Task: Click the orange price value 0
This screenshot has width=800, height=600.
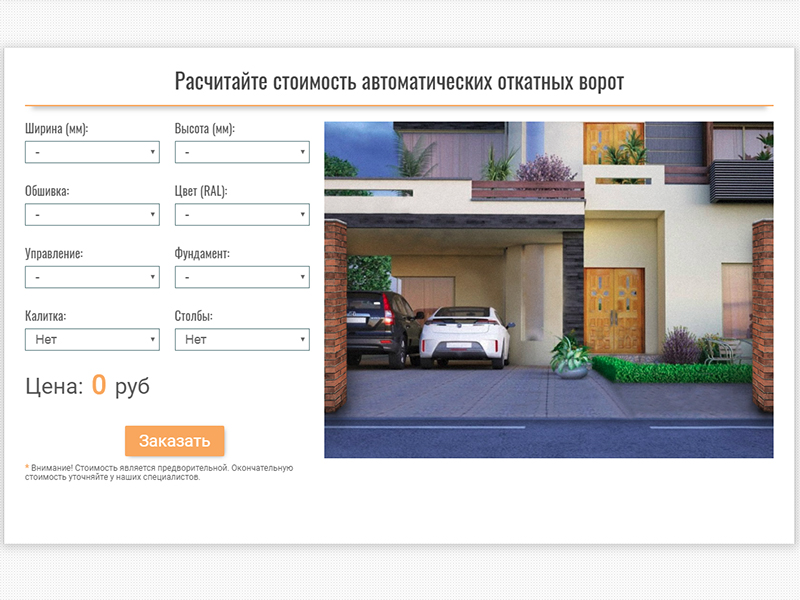Action: click(98, 385)
